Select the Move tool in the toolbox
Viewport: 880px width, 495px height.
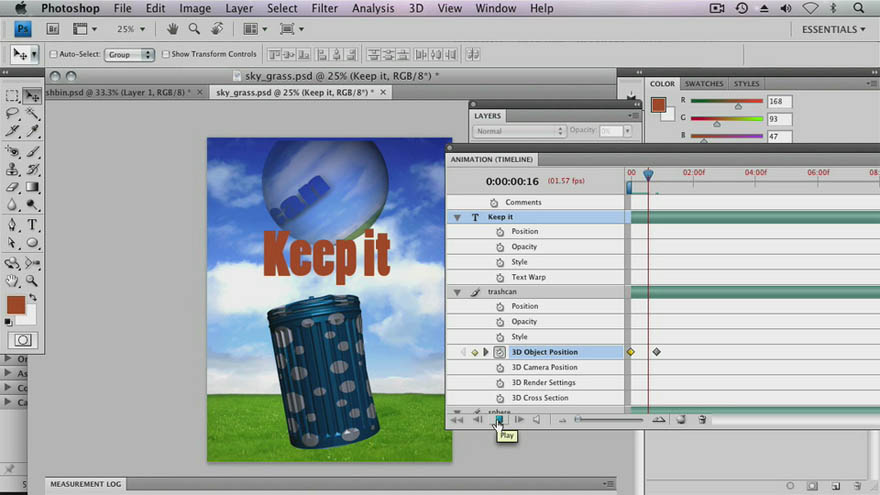point(32,96)
